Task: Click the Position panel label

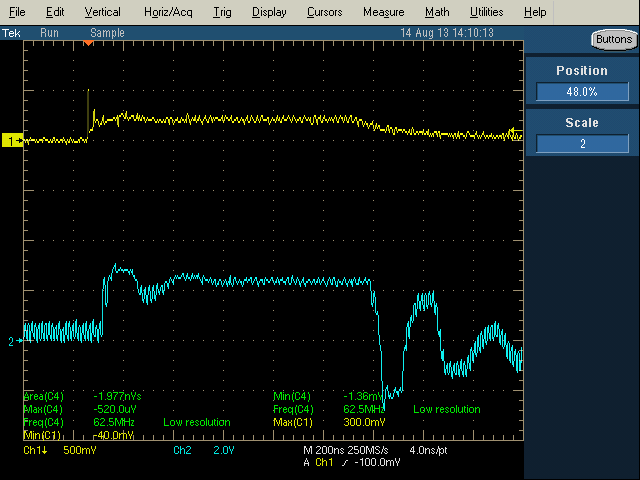Action: [x=582, y=71]
